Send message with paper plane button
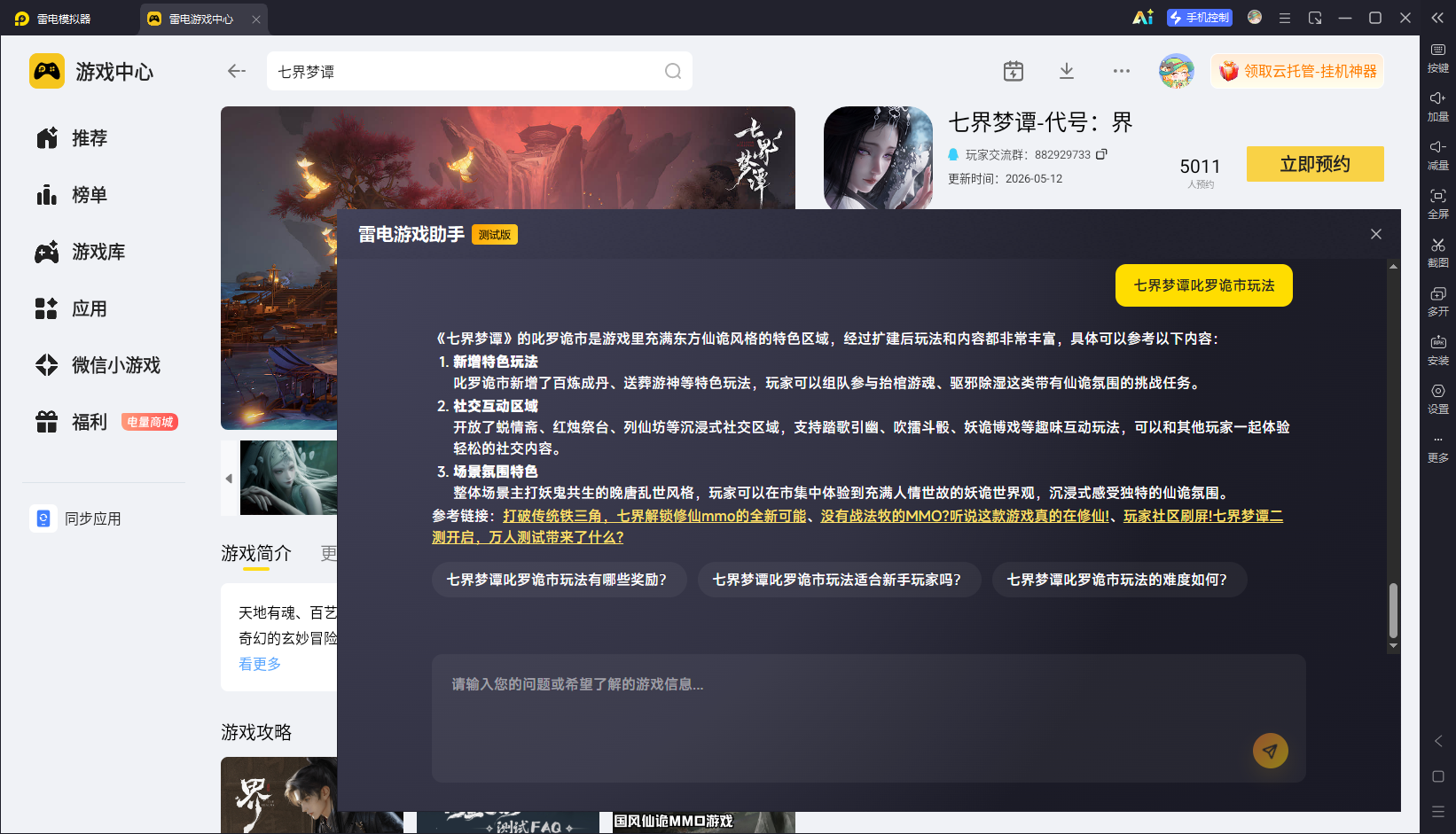 [1270, 751]
